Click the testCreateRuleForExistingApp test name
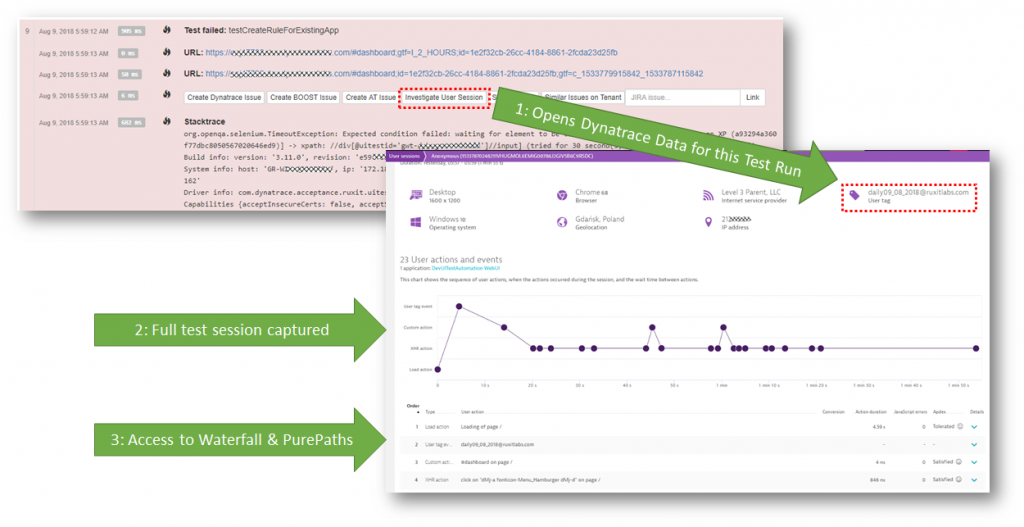Screen dimensions: 1024x527 coord(283,30)
